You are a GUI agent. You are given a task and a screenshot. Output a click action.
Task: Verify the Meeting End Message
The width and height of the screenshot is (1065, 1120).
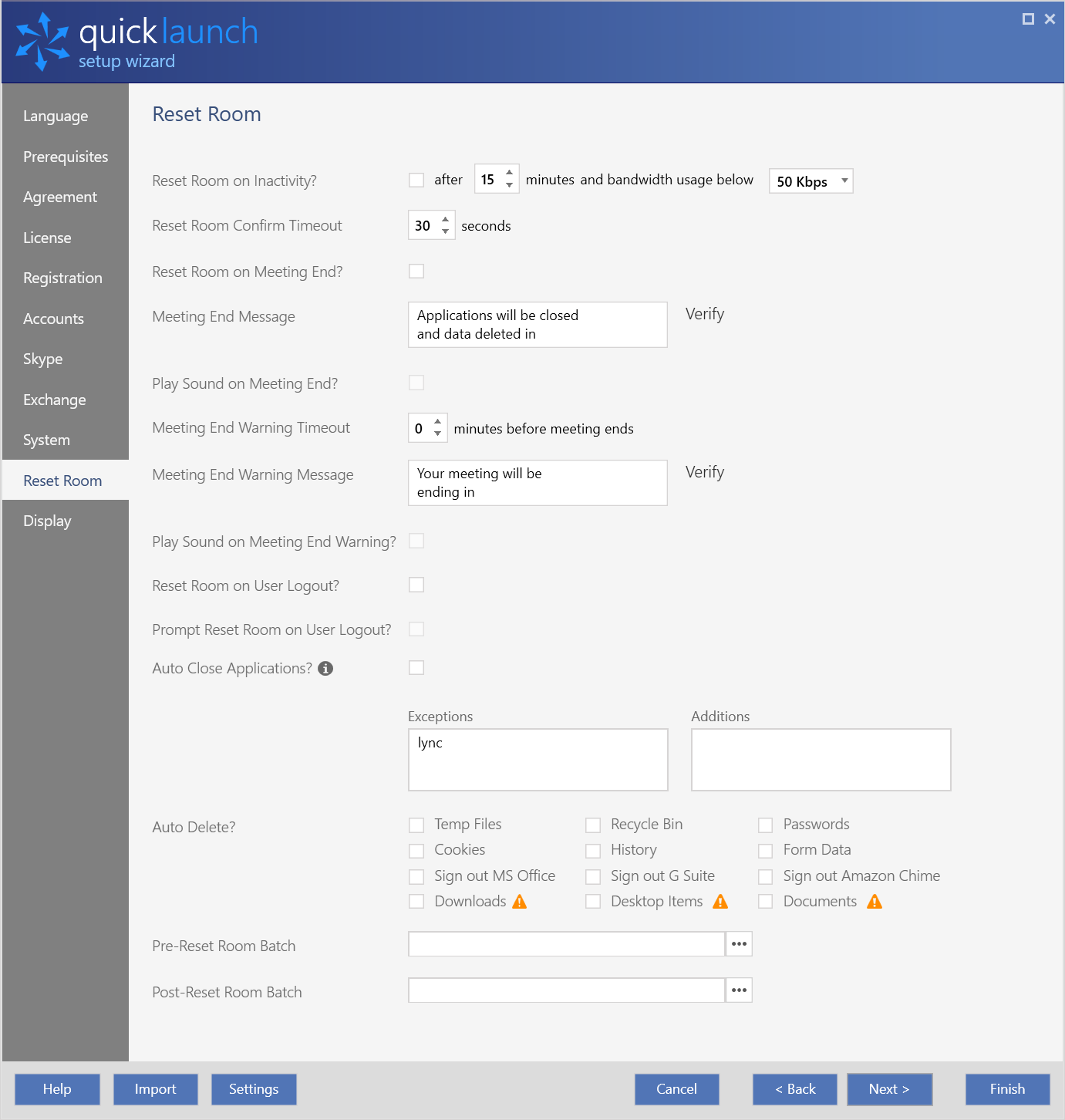coord(705,314)
